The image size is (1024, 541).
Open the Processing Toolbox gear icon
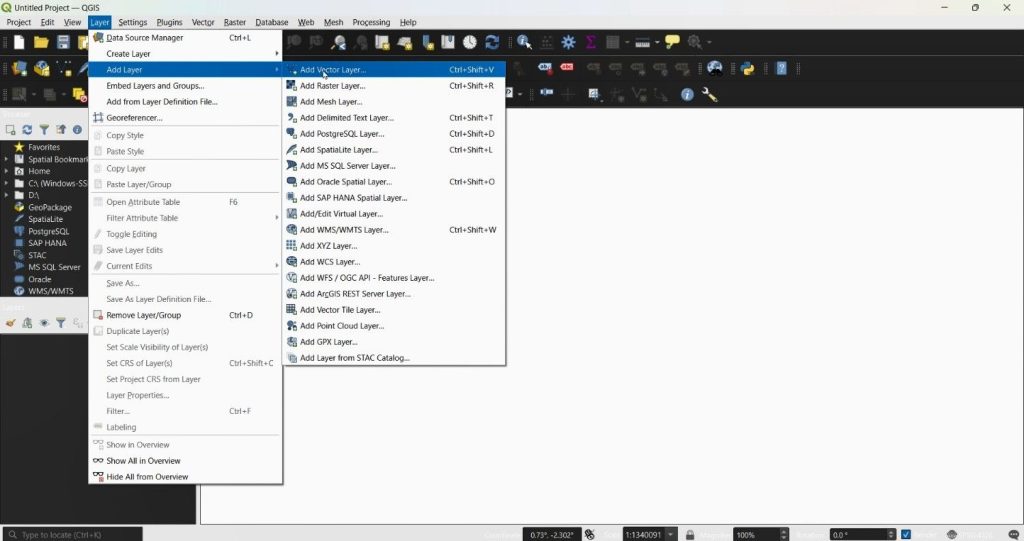pos(569,42)
